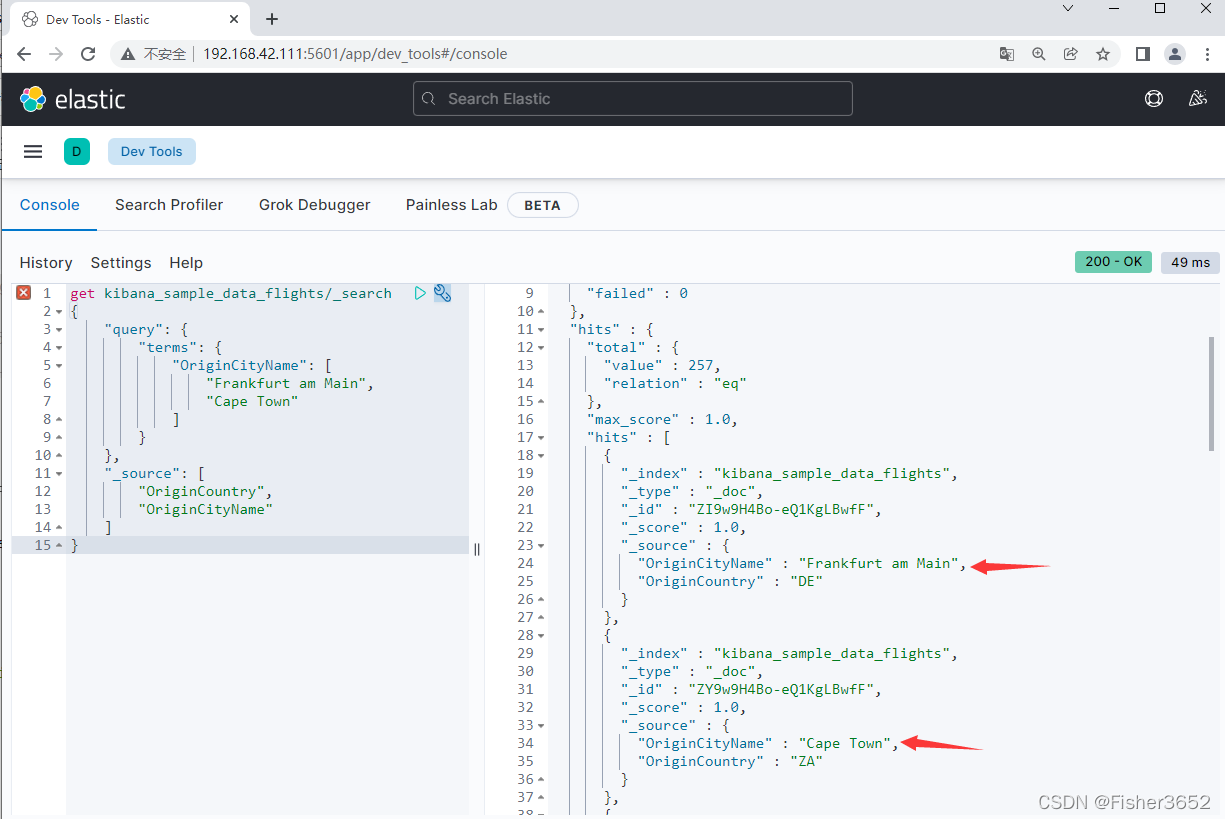Viewport: 1225px width, 819px height.
Task: Click the insecure site warning icon
Action: click(128, 54)
